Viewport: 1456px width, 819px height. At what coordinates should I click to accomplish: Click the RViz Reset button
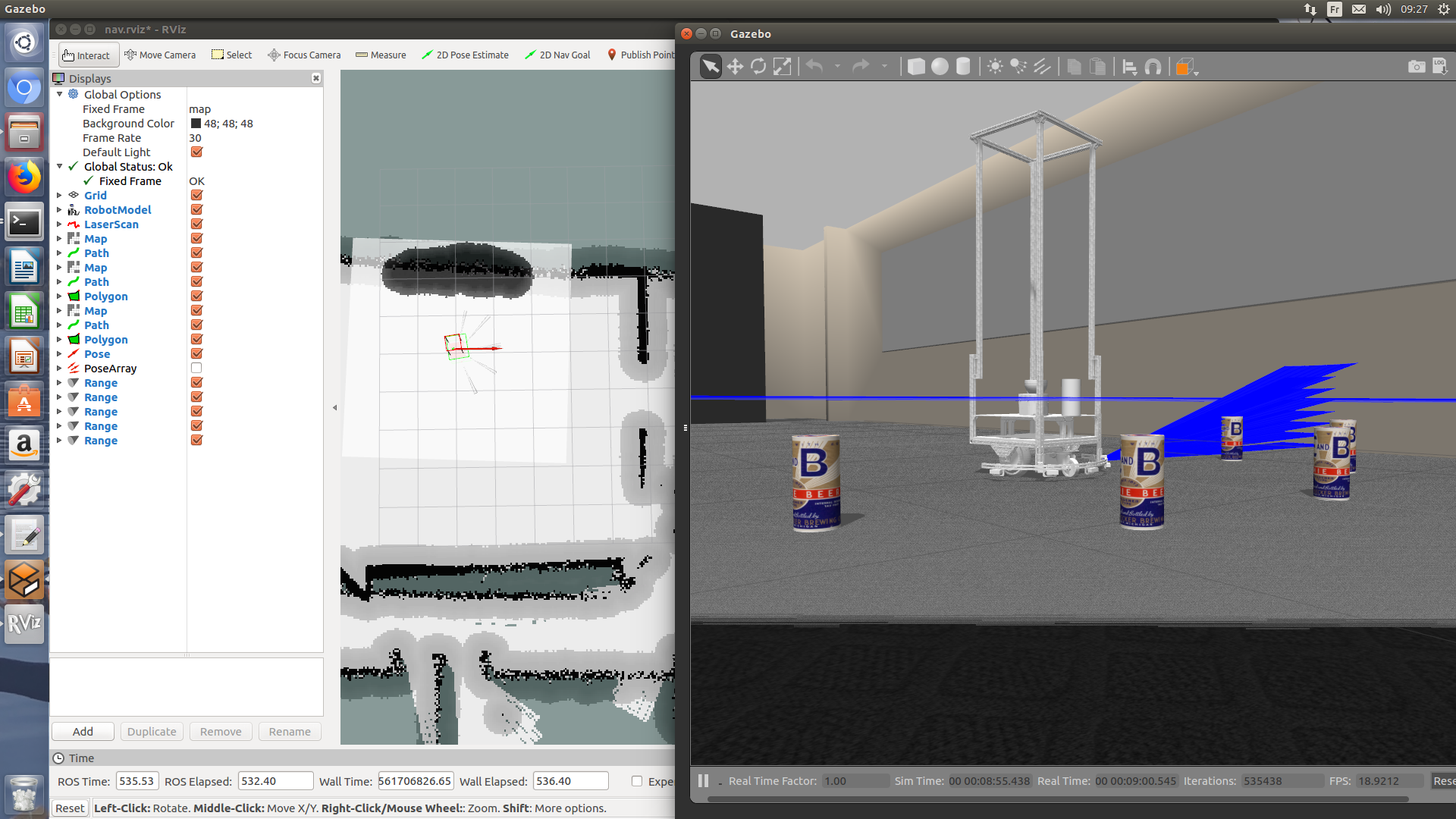point(70,808)
